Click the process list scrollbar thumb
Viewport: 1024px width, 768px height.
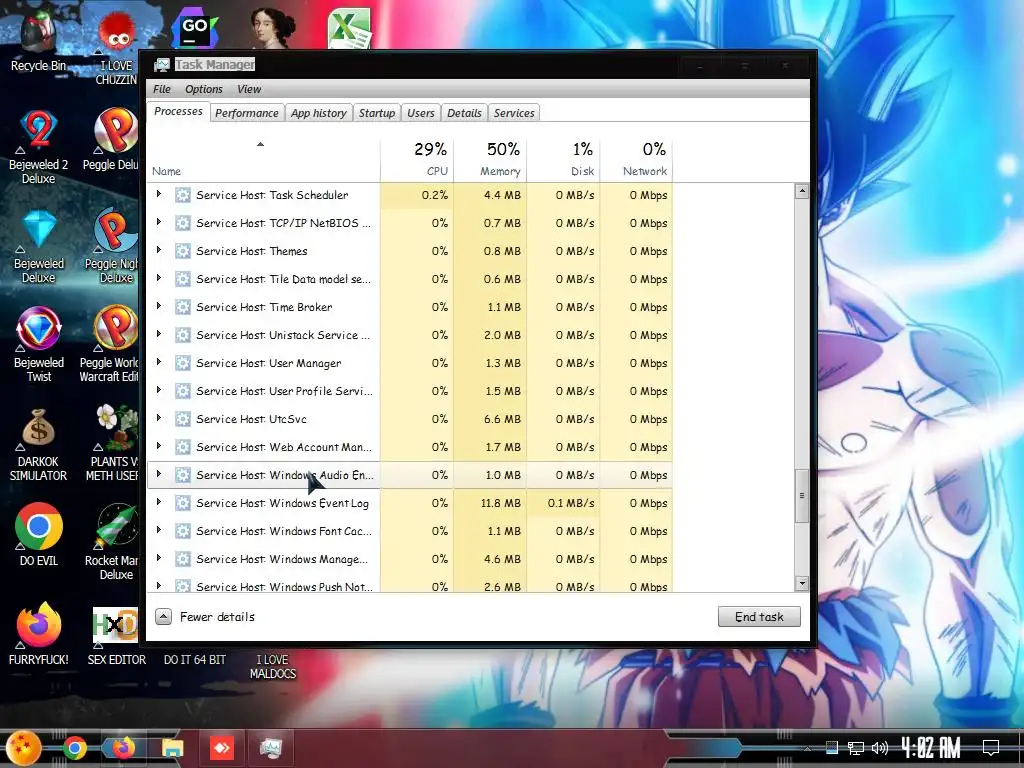[801, 495]
